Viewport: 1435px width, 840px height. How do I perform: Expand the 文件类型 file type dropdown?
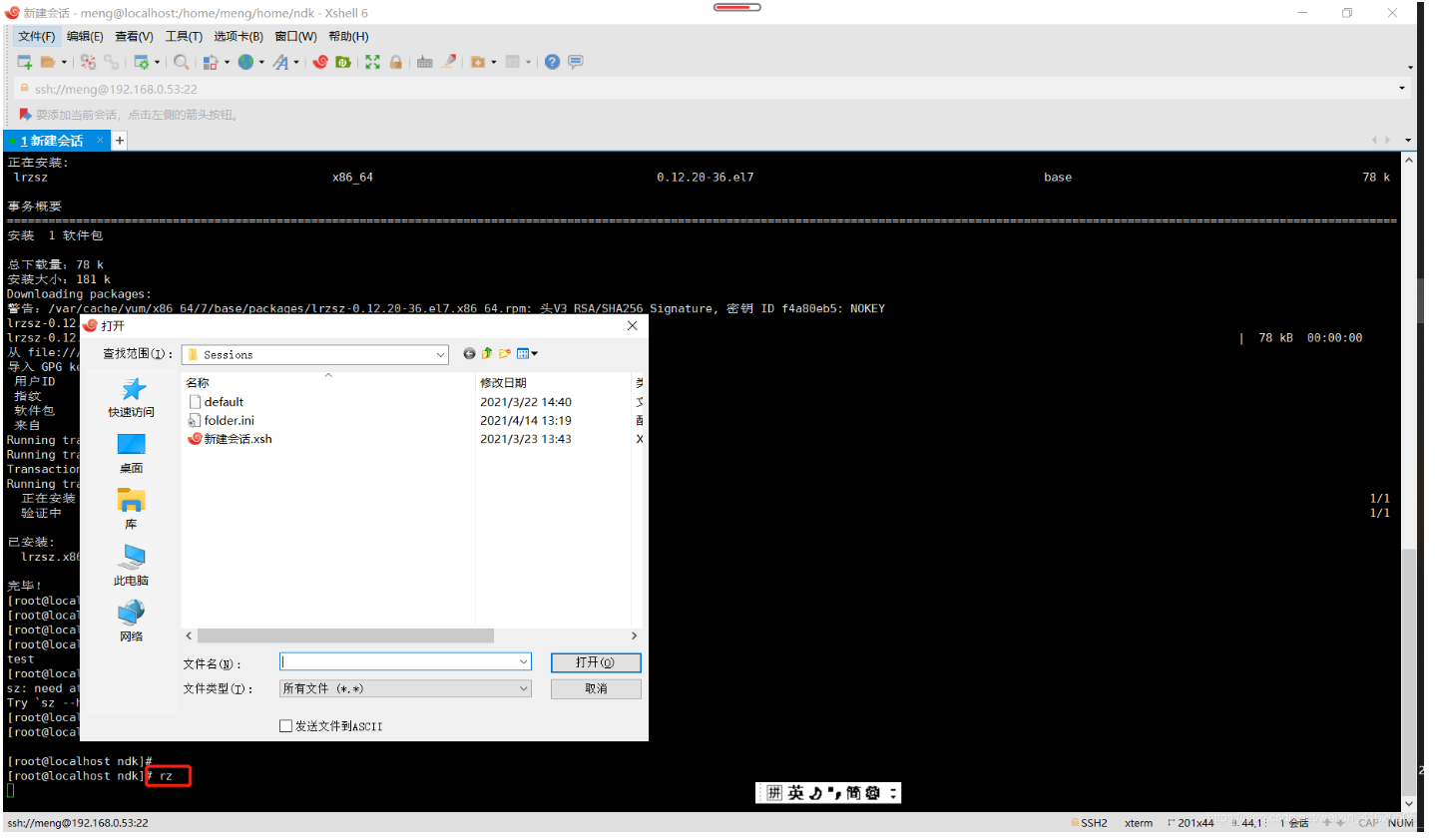click(523, 688)
